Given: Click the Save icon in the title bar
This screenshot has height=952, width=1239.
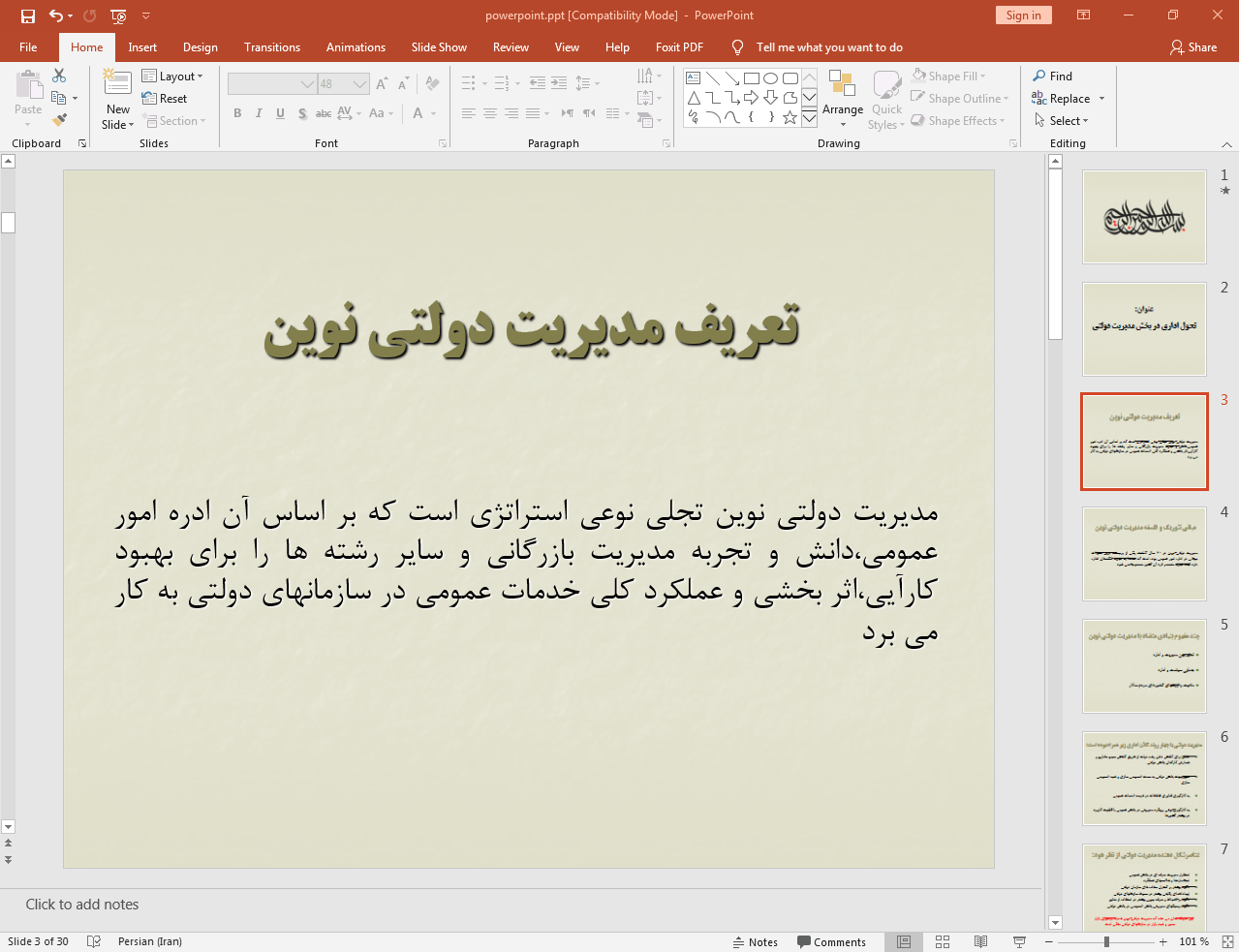Looking at the screenshot, I should pyautogui.click(x=28, y=15).
